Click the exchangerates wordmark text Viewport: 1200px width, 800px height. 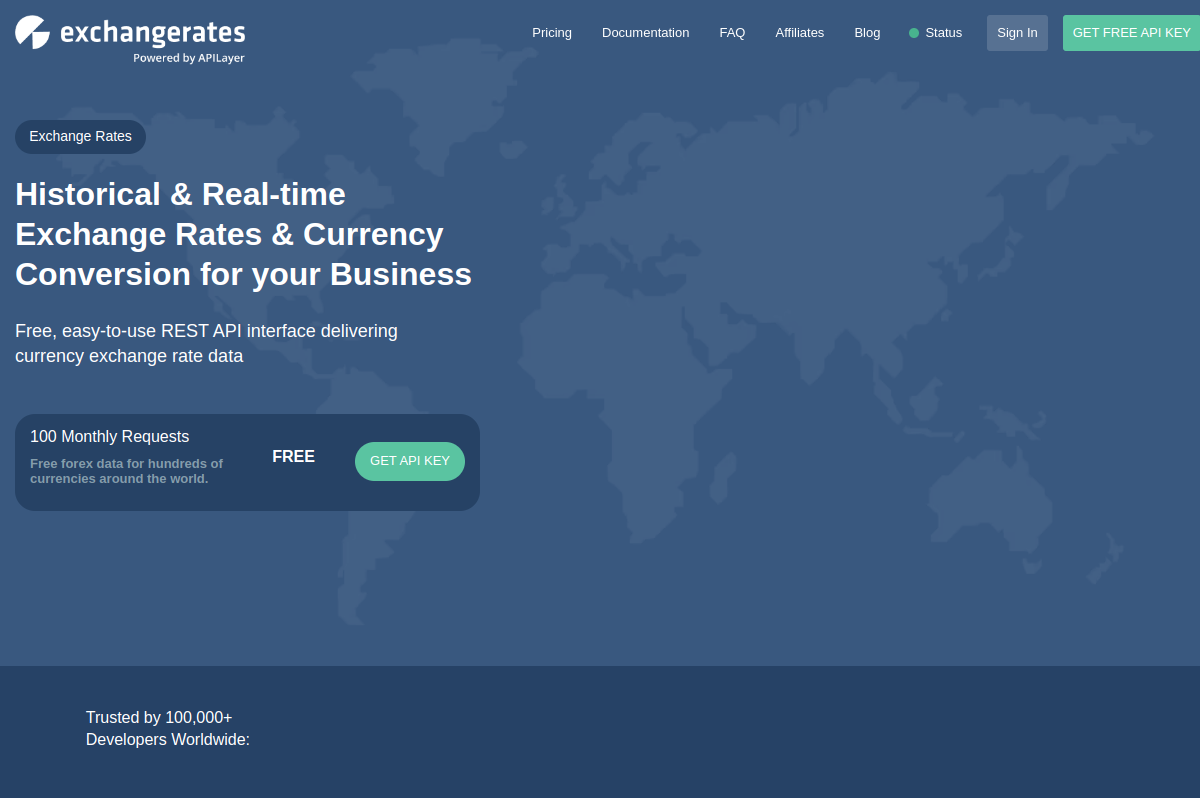coord(152,32)
